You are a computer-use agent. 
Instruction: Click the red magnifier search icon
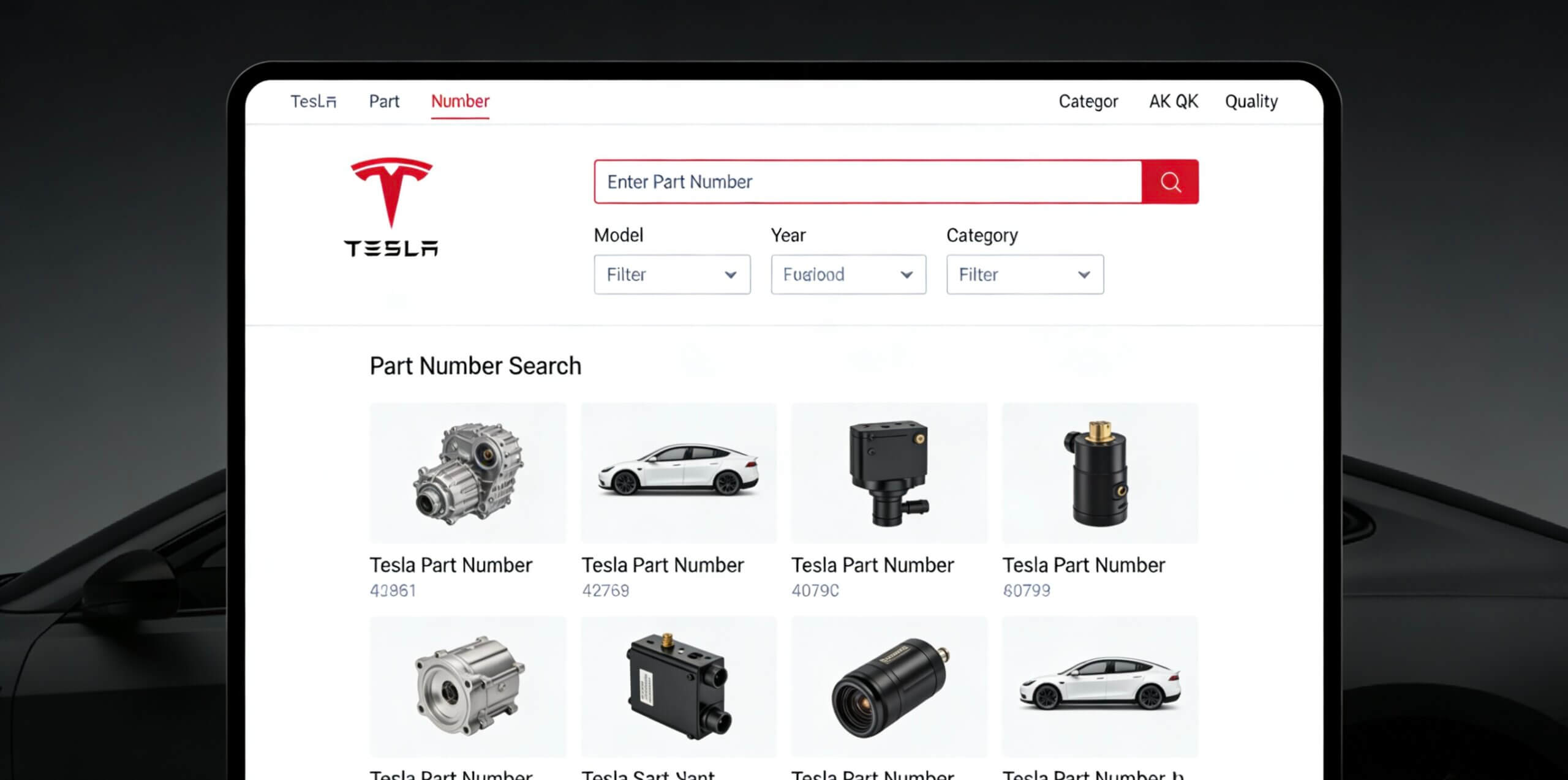tap(1170, 182)
